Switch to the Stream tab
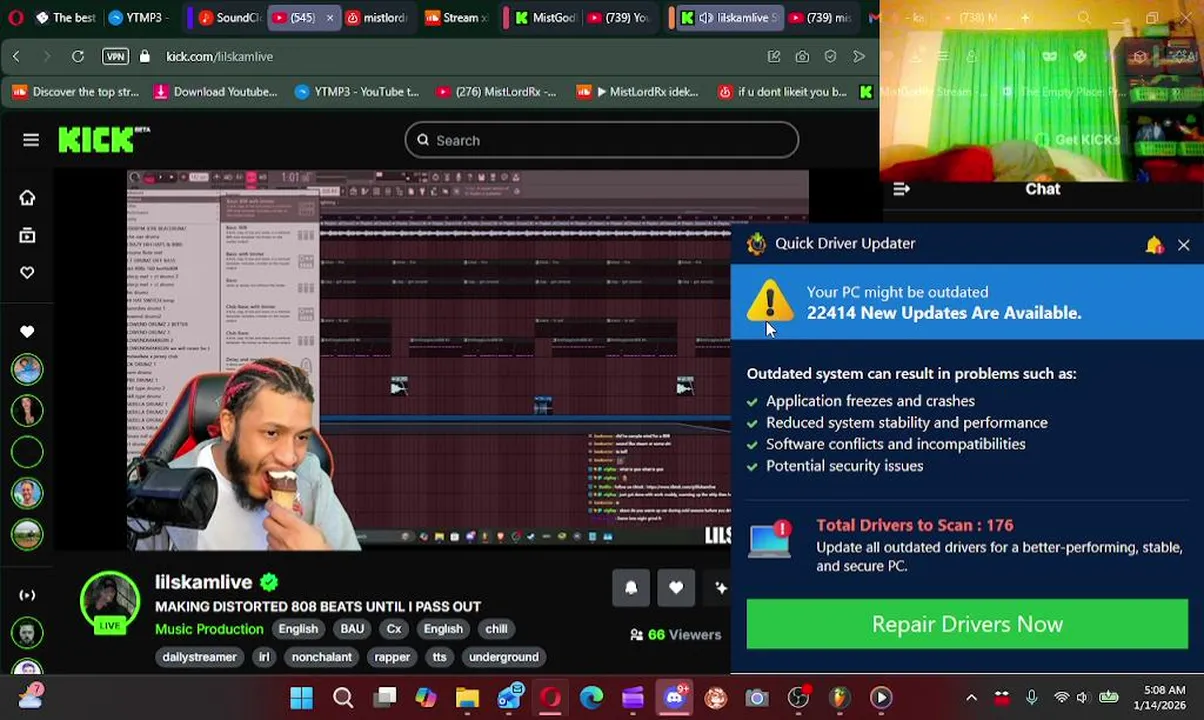This screenshot has width=1204, height=720. pyautogui.click(x=457, y=18)
